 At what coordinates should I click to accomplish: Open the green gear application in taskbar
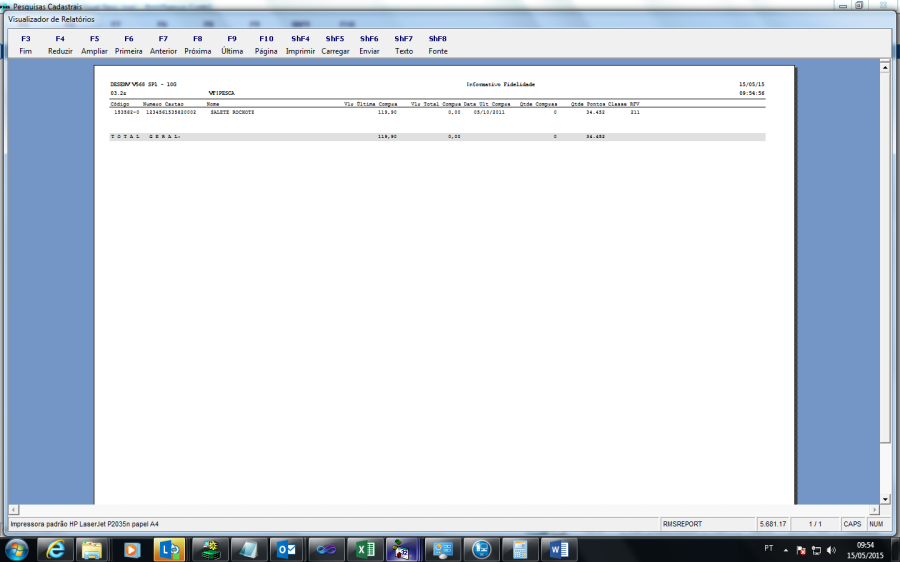pyautogui.click(x=210, y=550)
